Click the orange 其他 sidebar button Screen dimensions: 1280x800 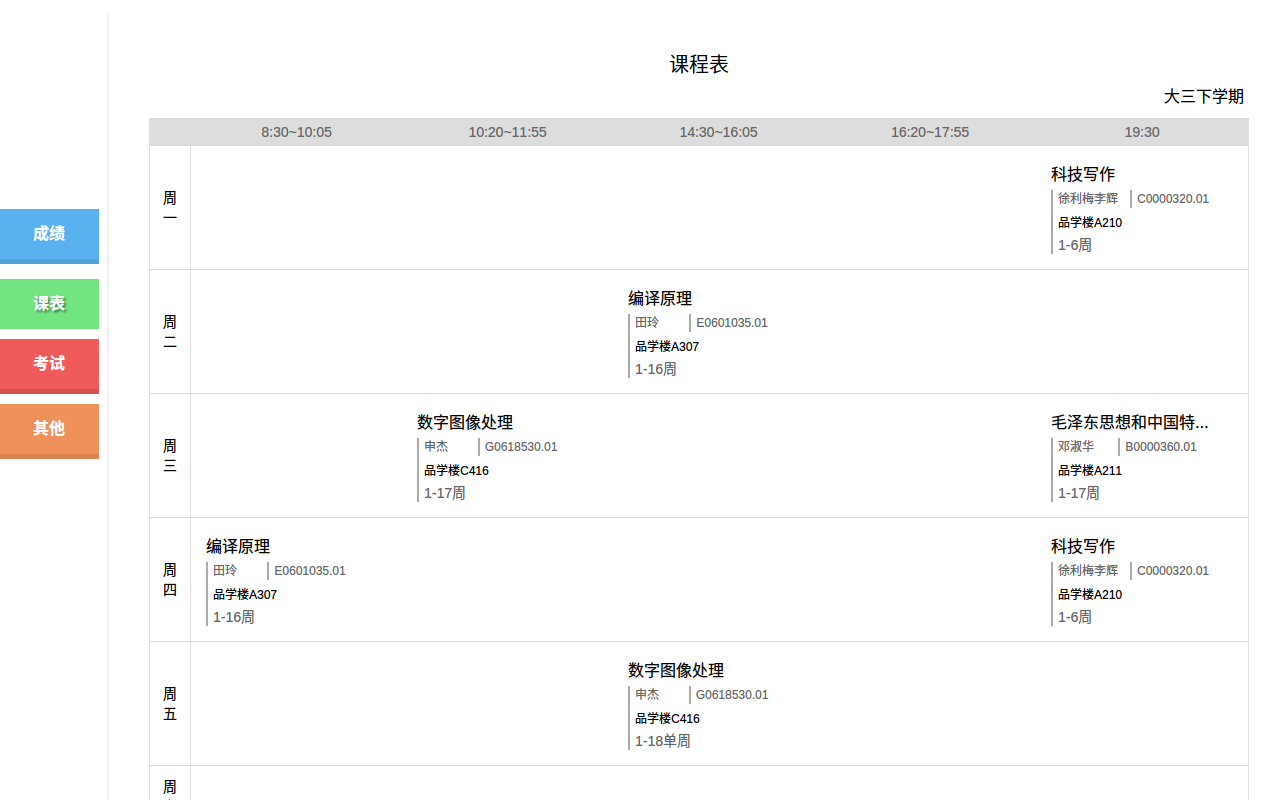tap(49, 430)
